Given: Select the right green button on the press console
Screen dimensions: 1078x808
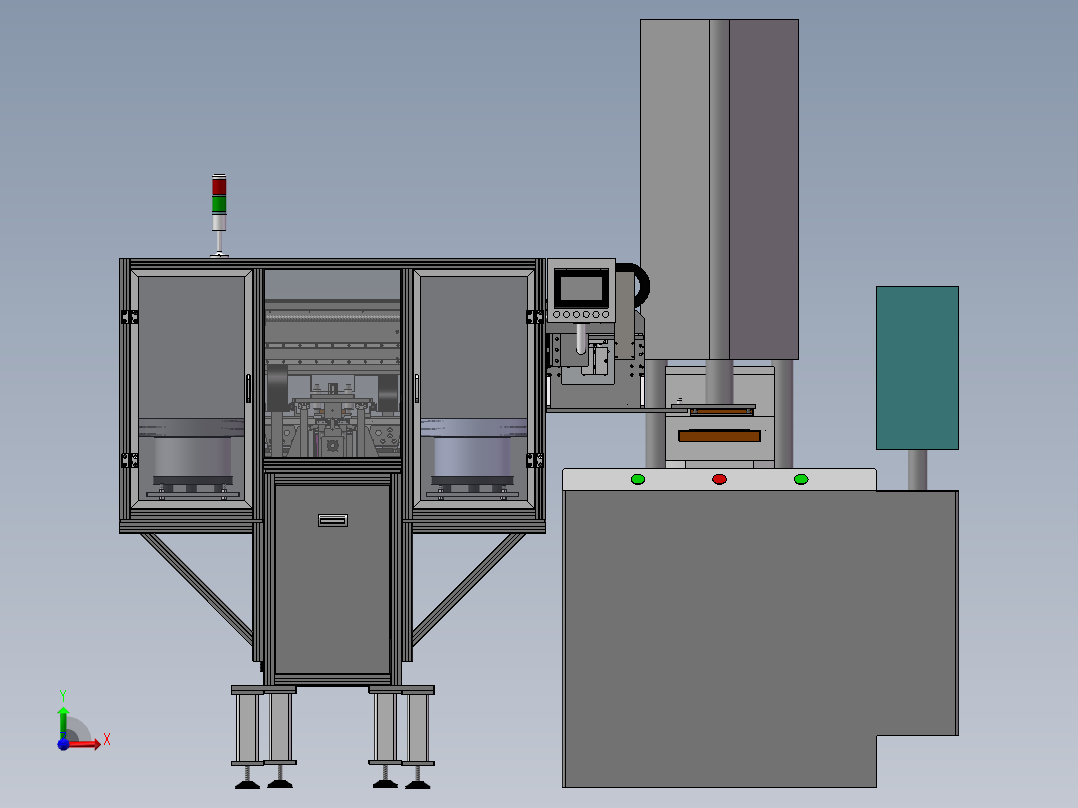Looking at the screenshot, I should (801, 479).
